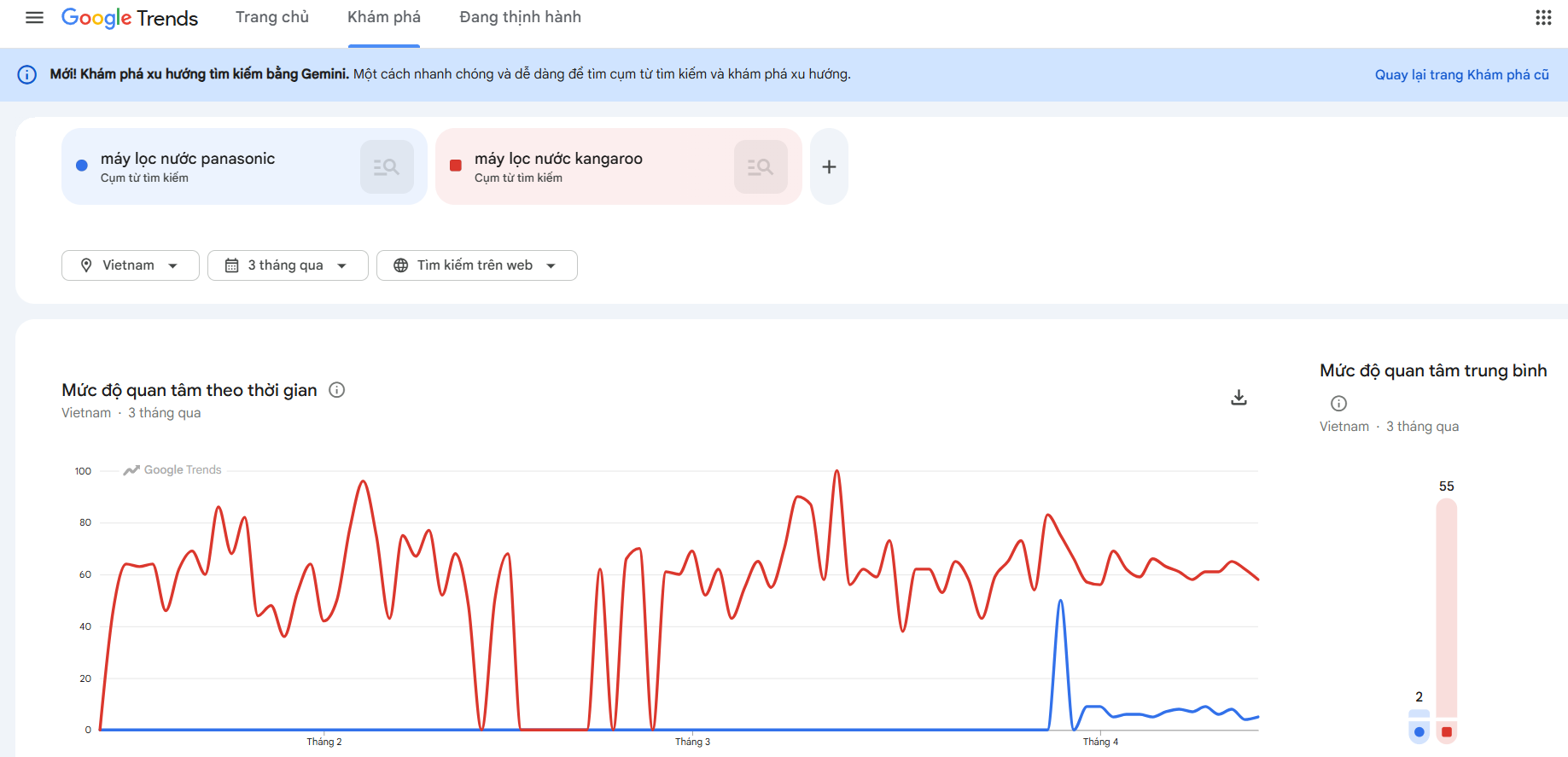Download the interest over time chart
The image size is (1568, 757).
tap(1239, 398)
